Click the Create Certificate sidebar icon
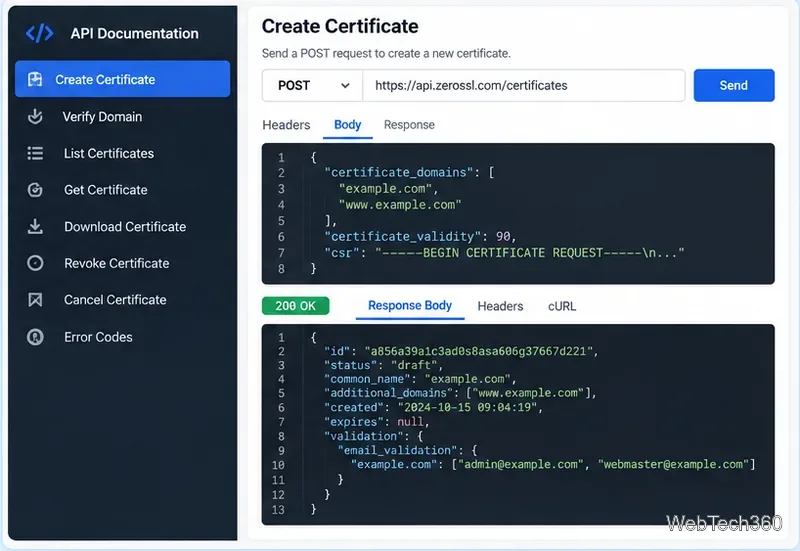The image size is (800, 551). [35, 79]
